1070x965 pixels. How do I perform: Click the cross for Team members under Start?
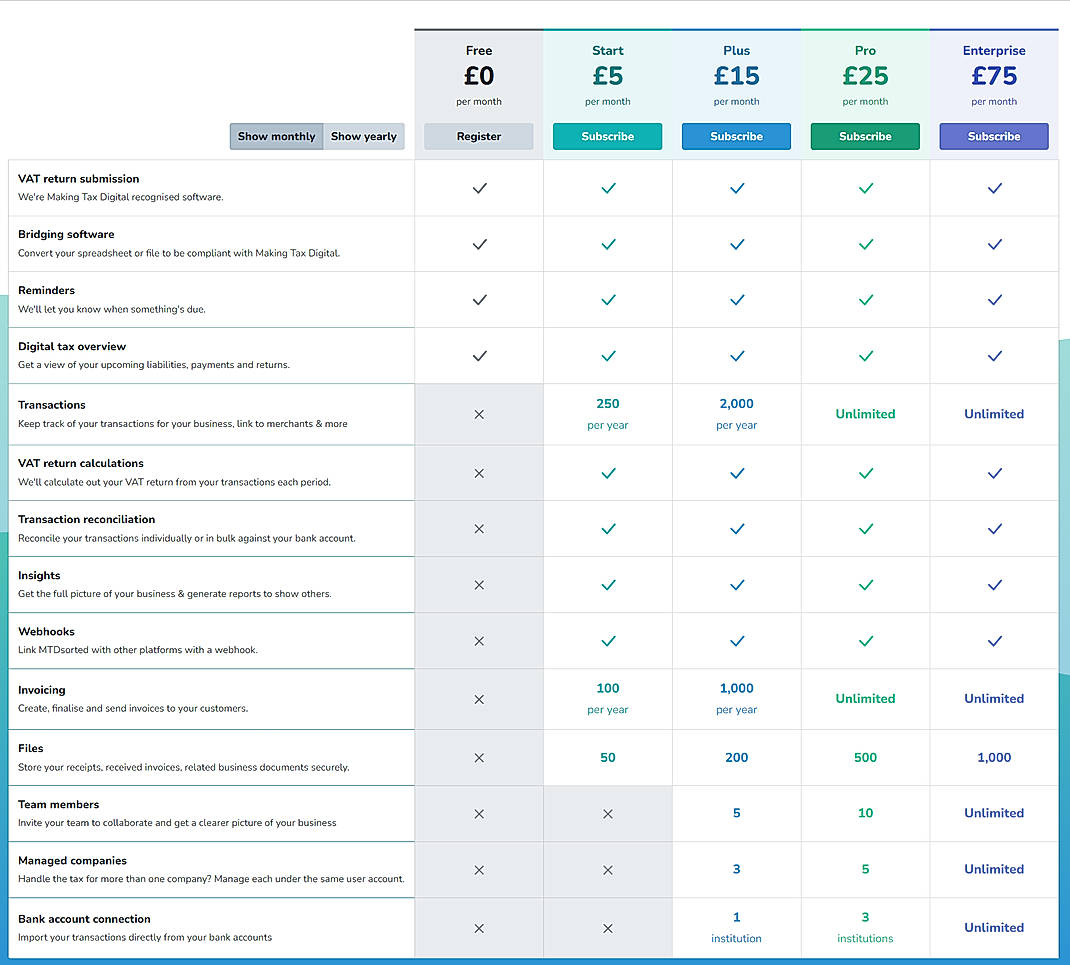607,813
